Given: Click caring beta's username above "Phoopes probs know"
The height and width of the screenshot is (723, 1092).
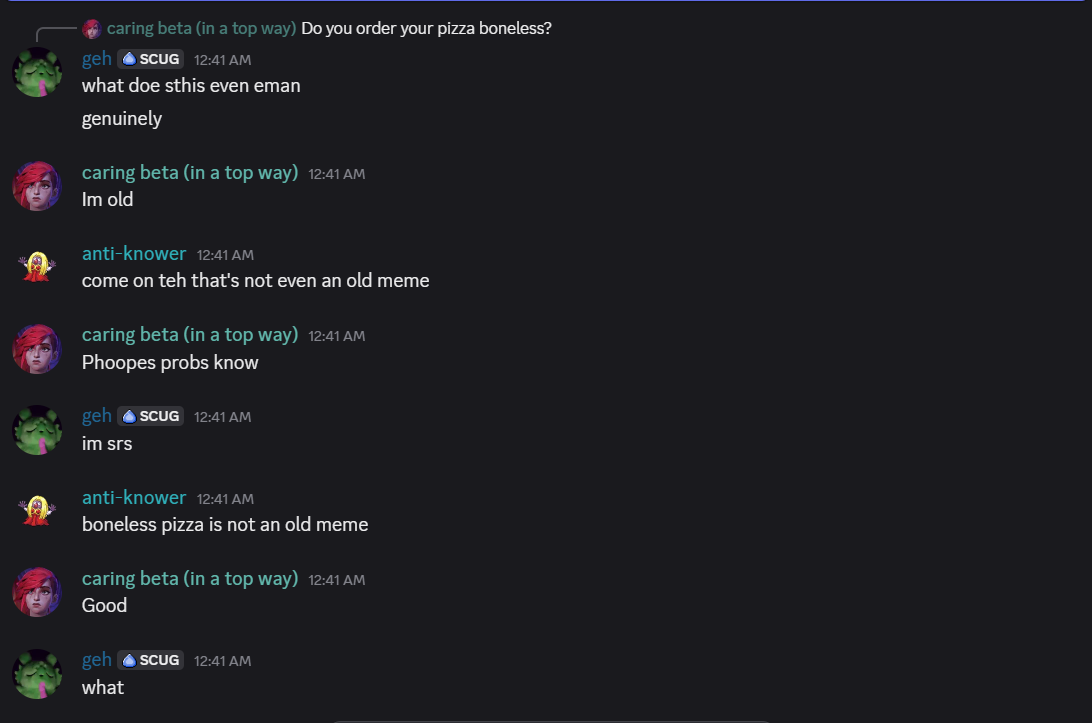Looking at the screenshot, I should [x=190, y=335].
